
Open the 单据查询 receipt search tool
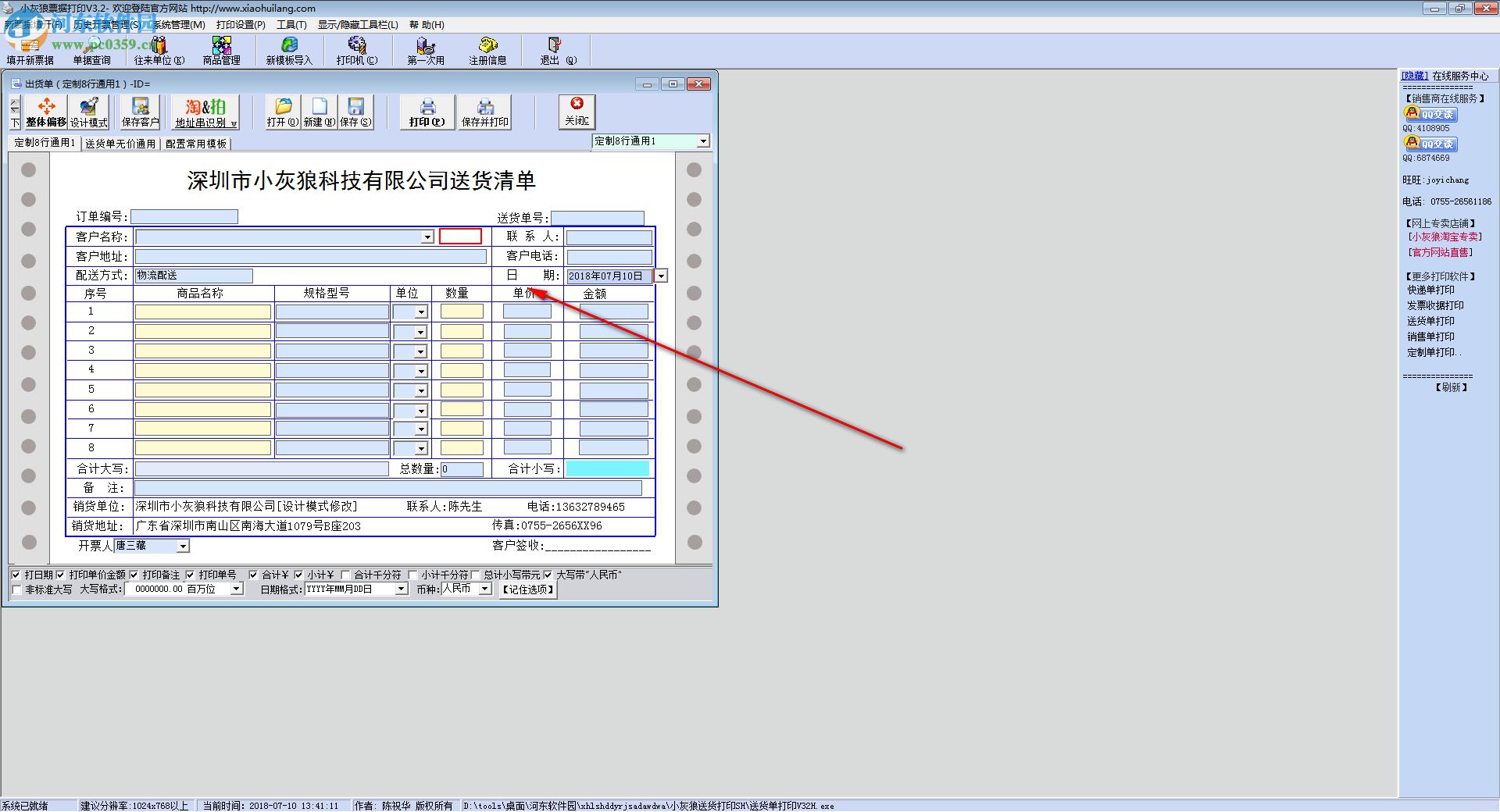pos(91,51)
